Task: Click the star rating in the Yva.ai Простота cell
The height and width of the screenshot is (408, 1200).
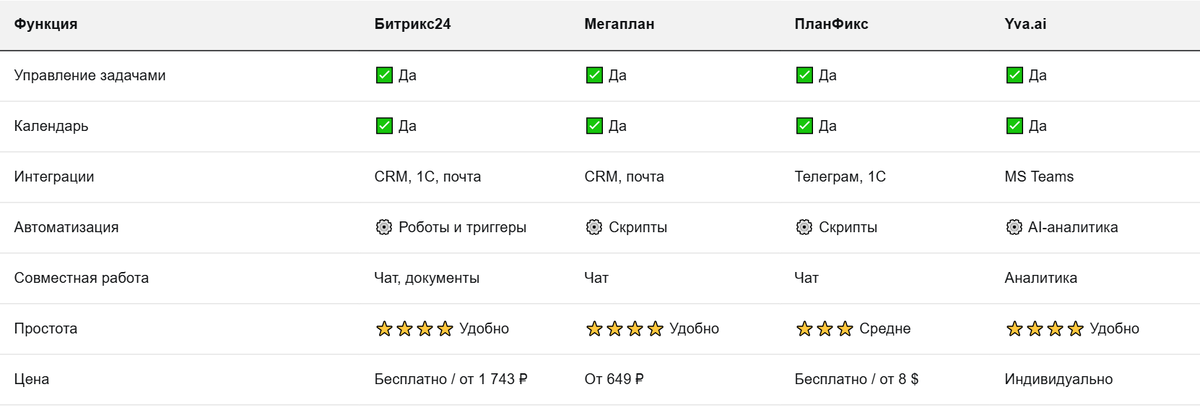Action: tap(1044, 329)
